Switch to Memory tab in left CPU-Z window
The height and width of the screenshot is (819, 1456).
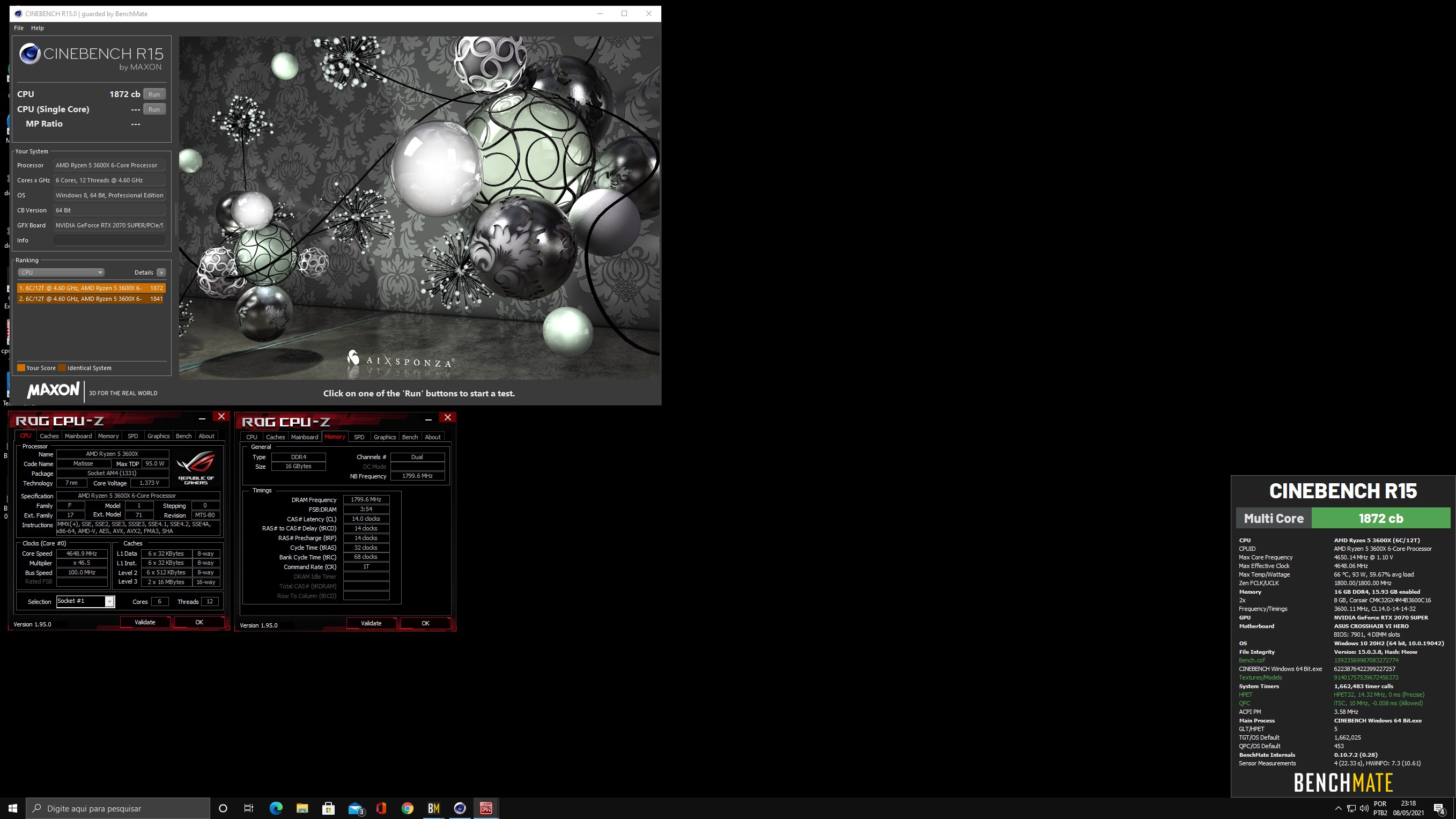108,436
